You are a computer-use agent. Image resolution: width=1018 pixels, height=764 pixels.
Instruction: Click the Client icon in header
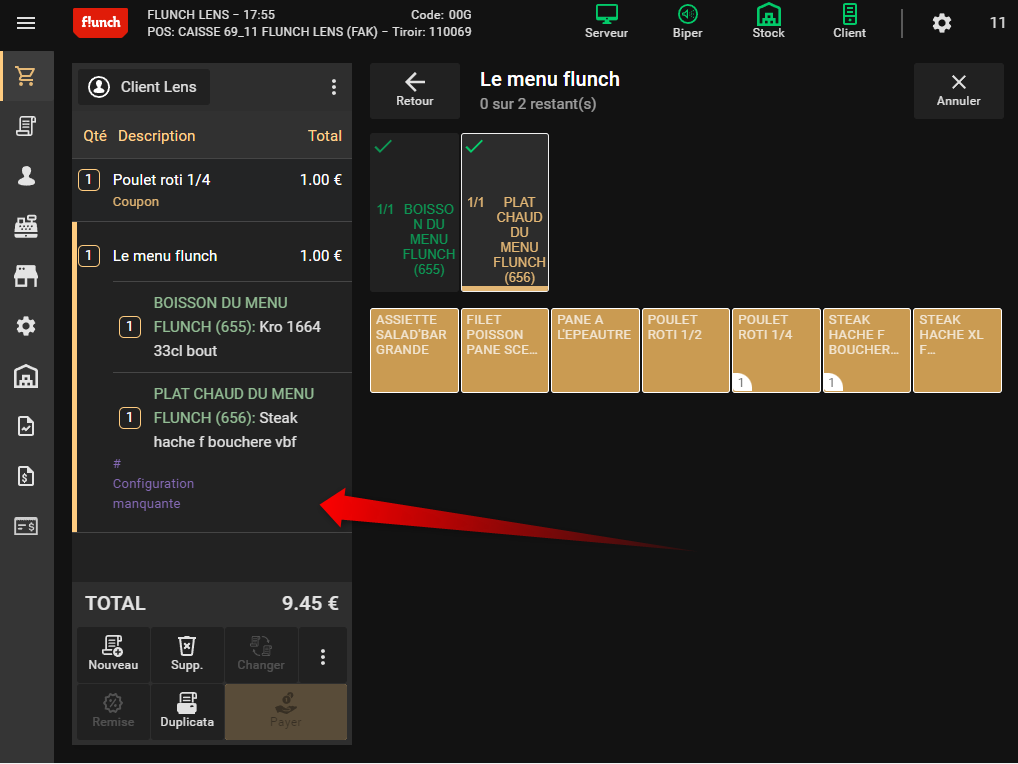coord(849,21)
